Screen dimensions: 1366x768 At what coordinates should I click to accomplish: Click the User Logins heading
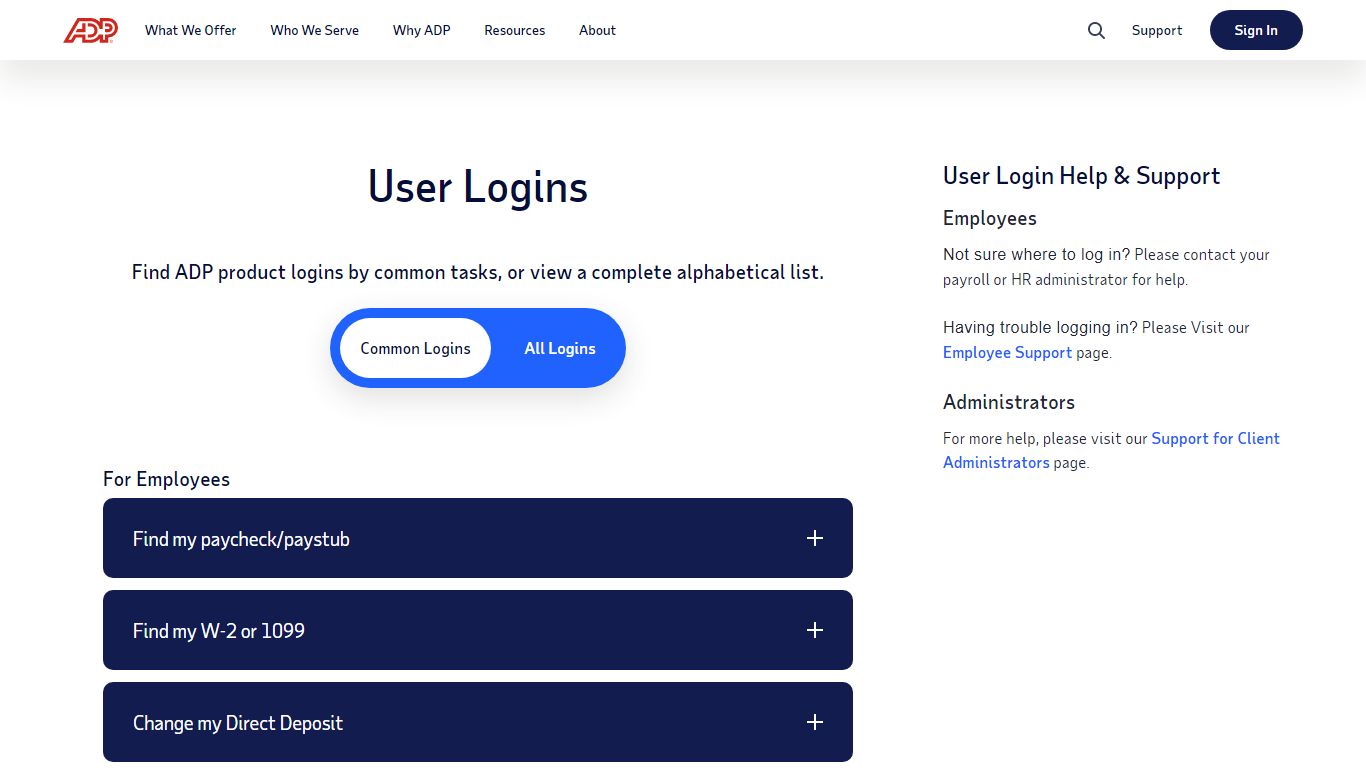point(478,187)
